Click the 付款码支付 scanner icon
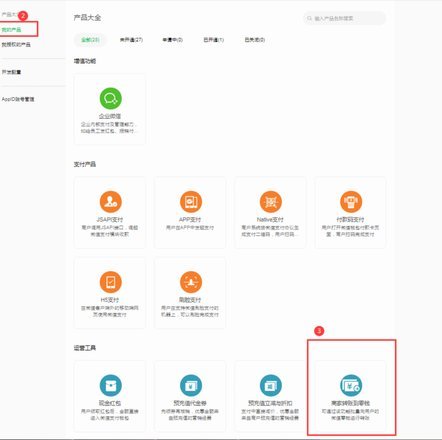 [x=351, y=202]
